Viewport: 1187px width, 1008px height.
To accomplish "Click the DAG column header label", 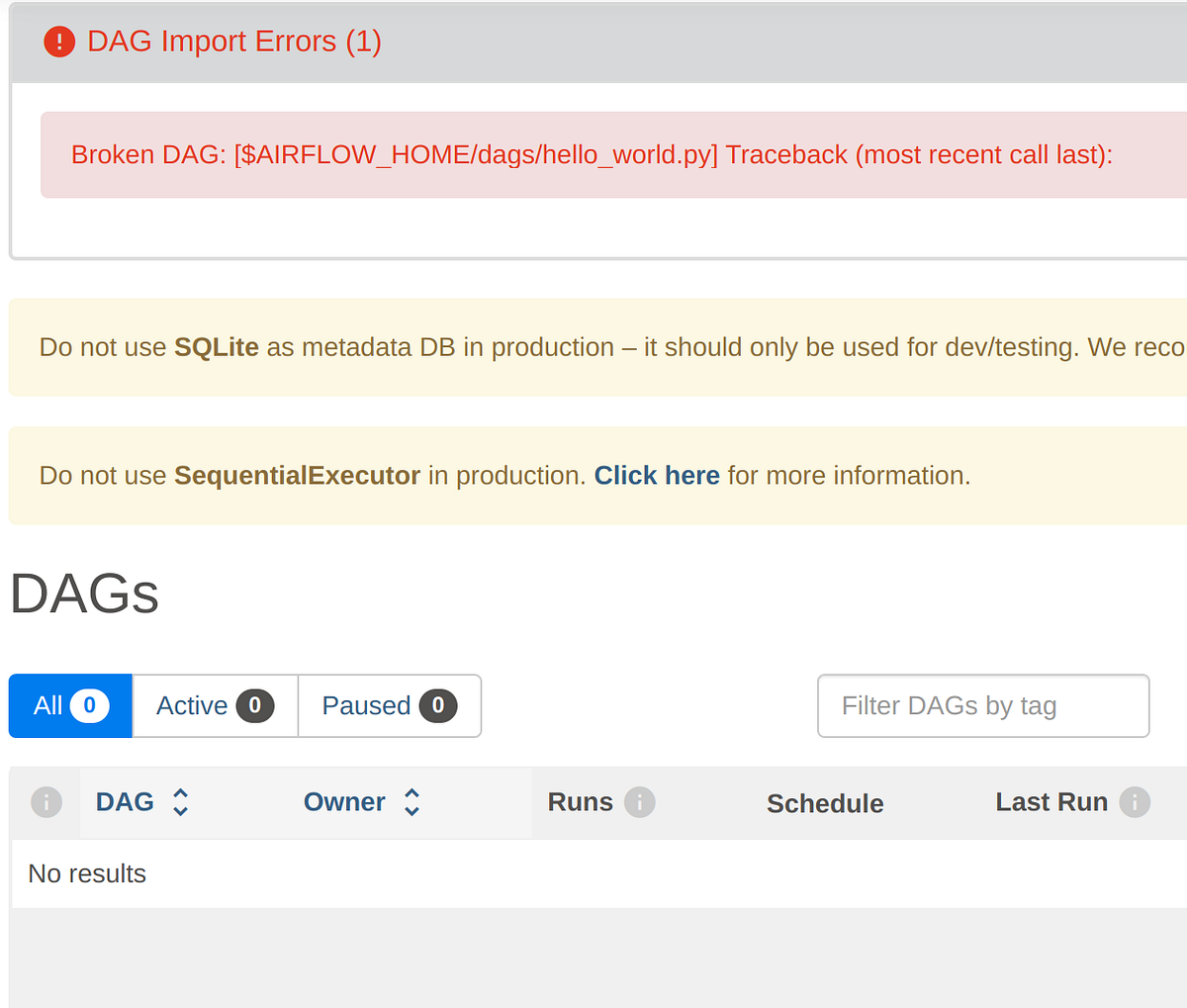I will coord(126,802).
